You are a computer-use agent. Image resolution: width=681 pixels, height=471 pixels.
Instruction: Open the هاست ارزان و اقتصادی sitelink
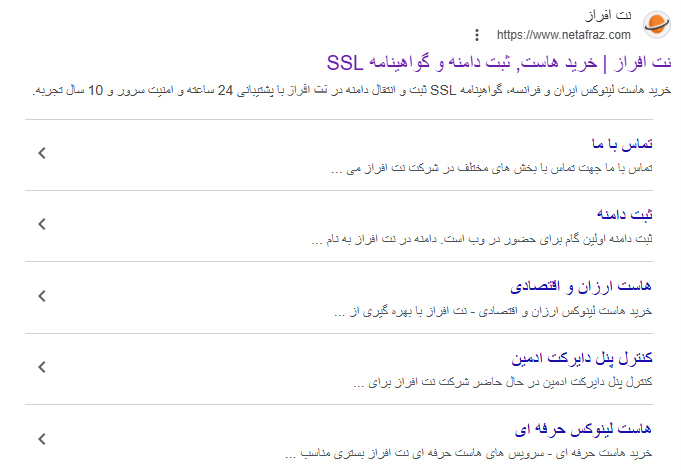[x=581, y=287]
